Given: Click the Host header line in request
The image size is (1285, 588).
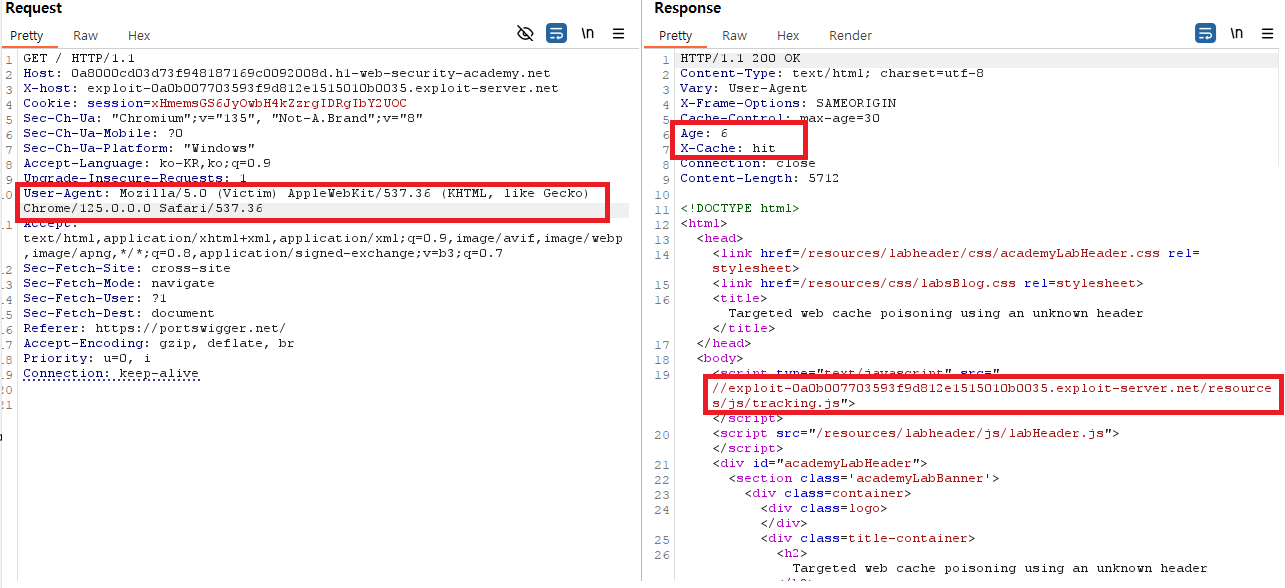Looking at the screenshot, I should (286, 73).
